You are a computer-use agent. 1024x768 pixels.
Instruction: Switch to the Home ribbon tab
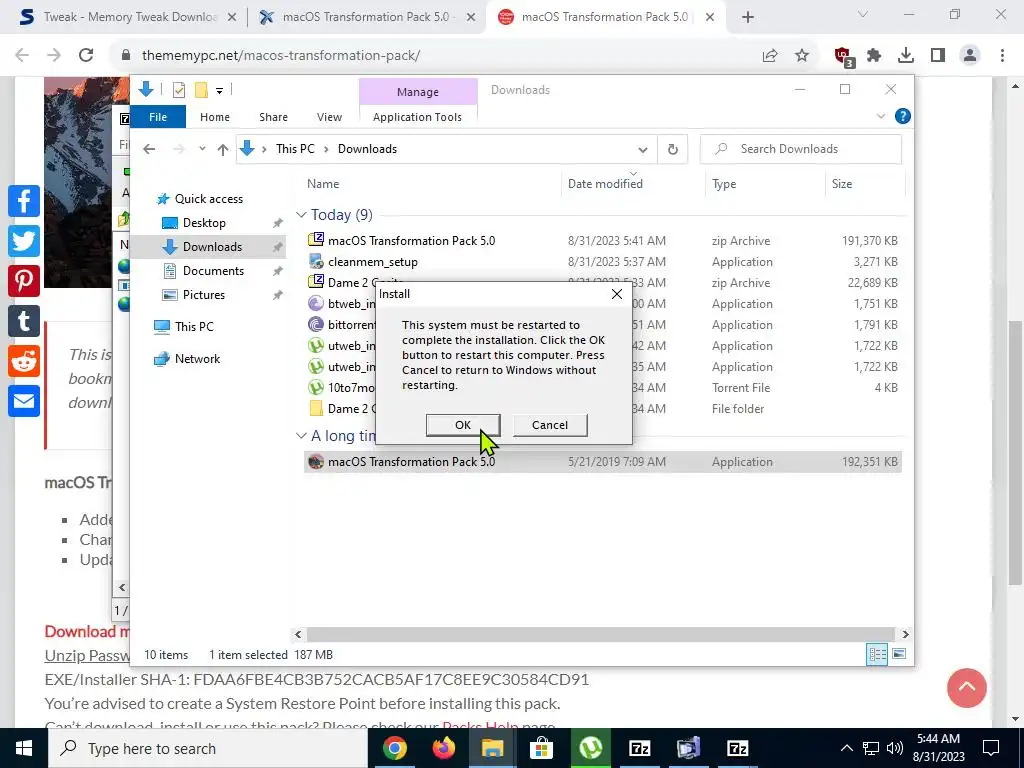click(215, 117)
